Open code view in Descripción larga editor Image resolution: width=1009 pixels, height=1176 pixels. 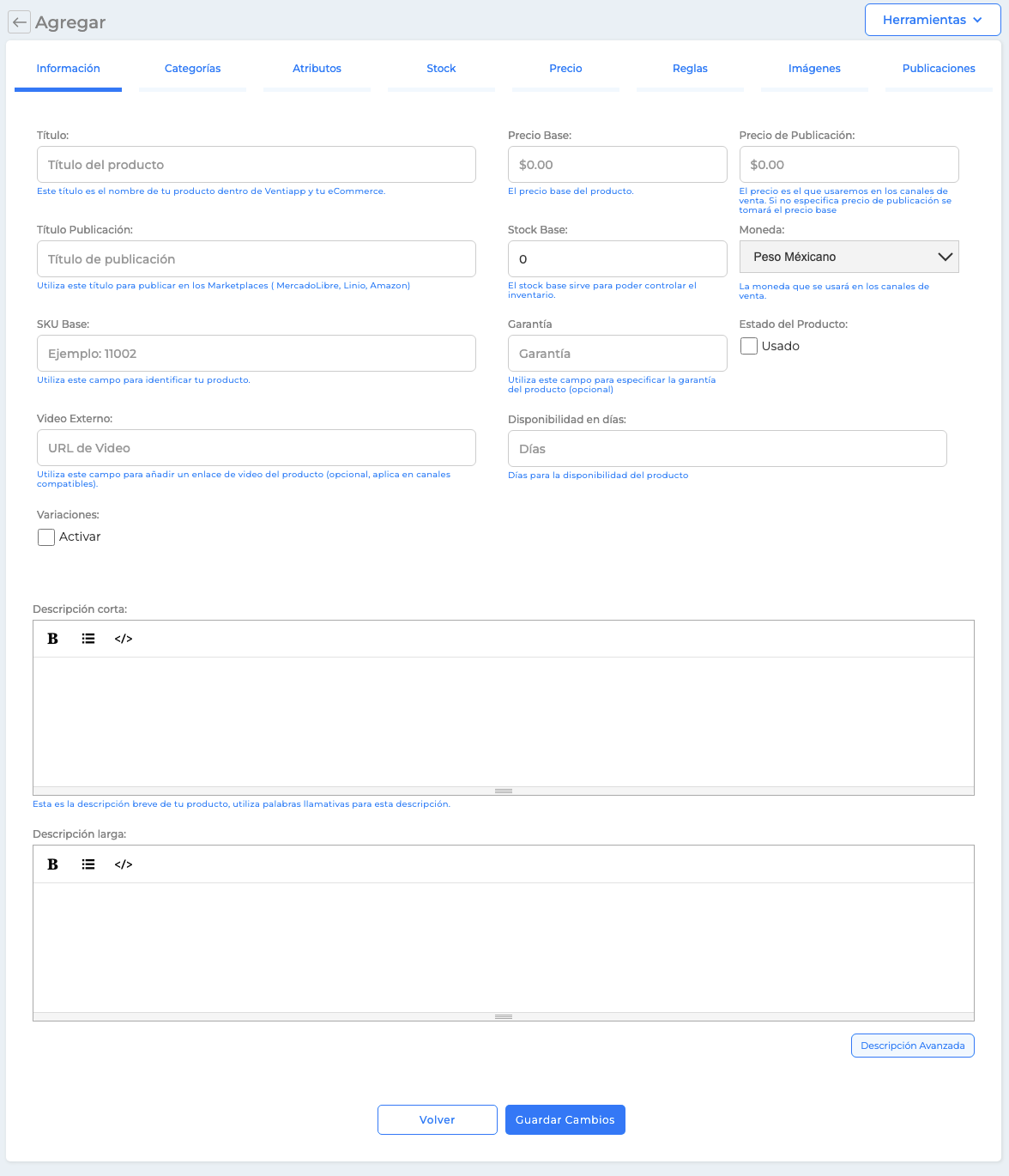click(124, 864)
